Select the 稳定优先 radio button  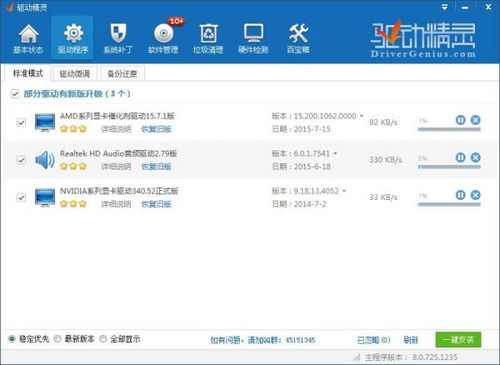(12, 339)
